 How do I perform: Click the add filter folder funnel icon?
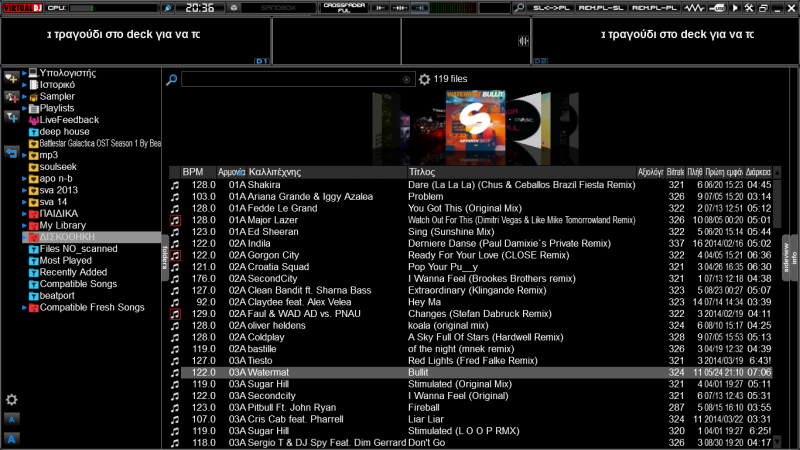pyautogui.click(x=11, y=117)
